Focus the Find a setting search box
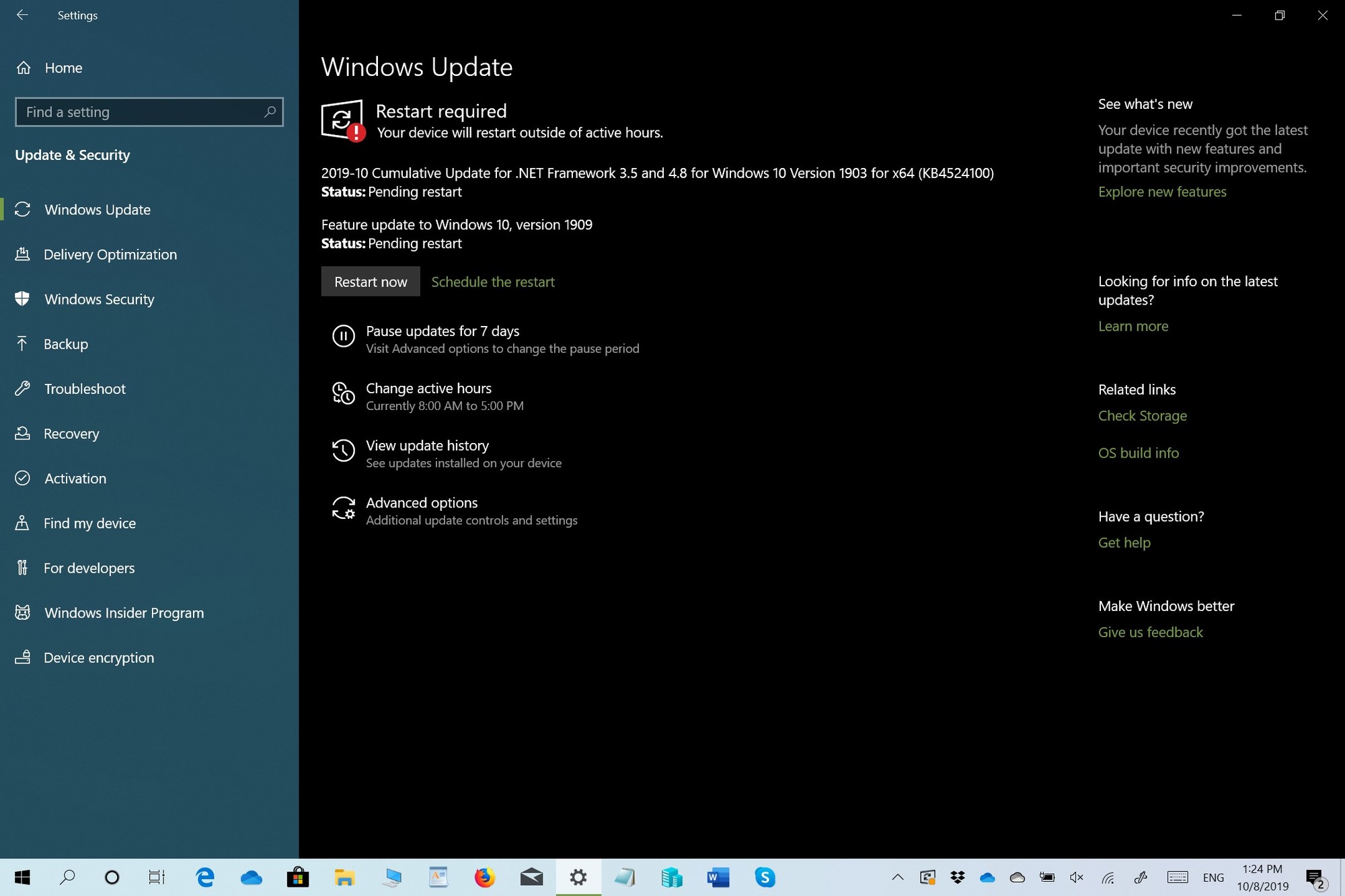This screenshot has height=896, width=1345. click(x=149, y=112)
